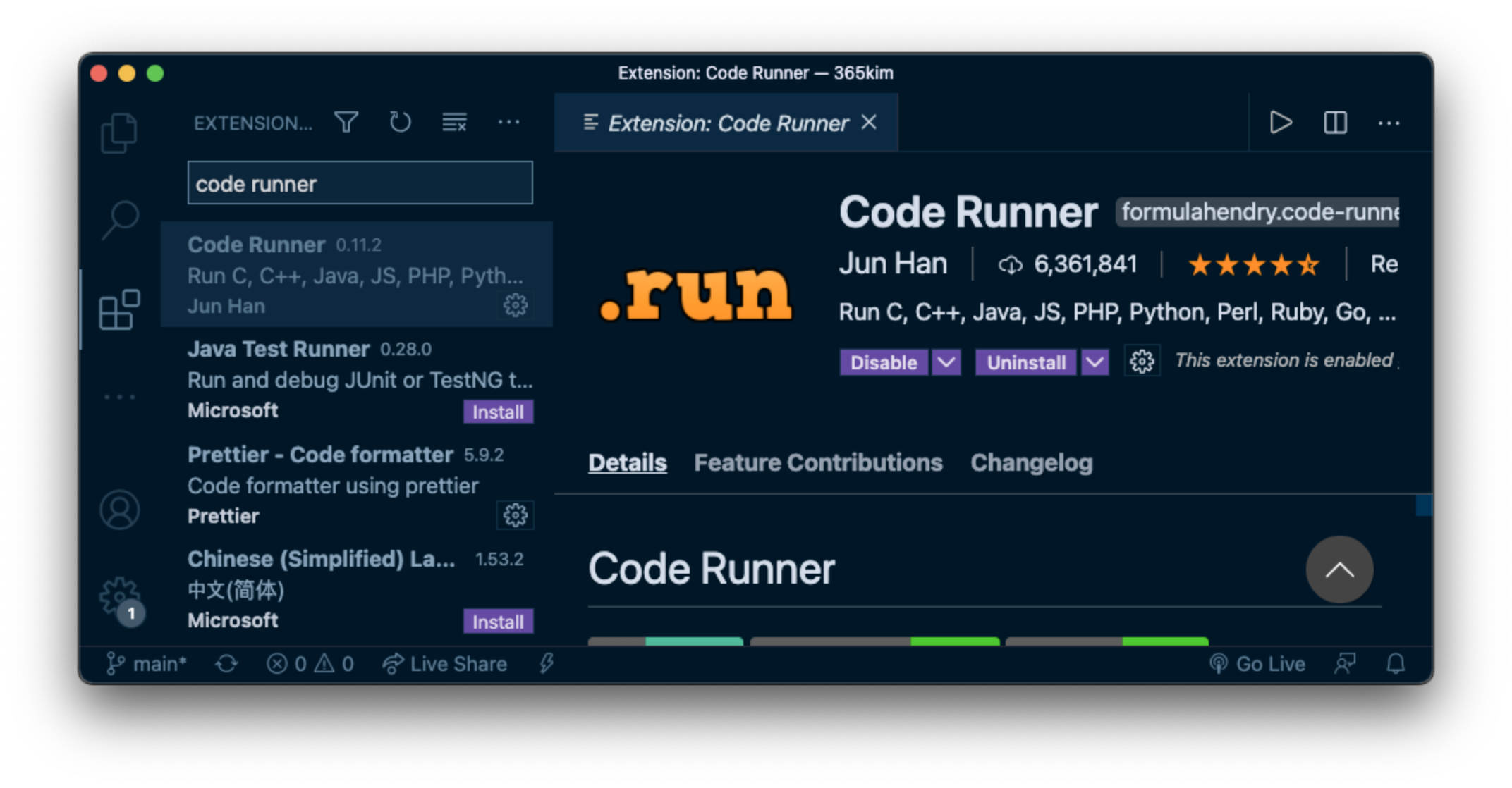This screenshot has width=1512, height=788.
Task: Refresh the extensions list
Action: tap(400, 123)
